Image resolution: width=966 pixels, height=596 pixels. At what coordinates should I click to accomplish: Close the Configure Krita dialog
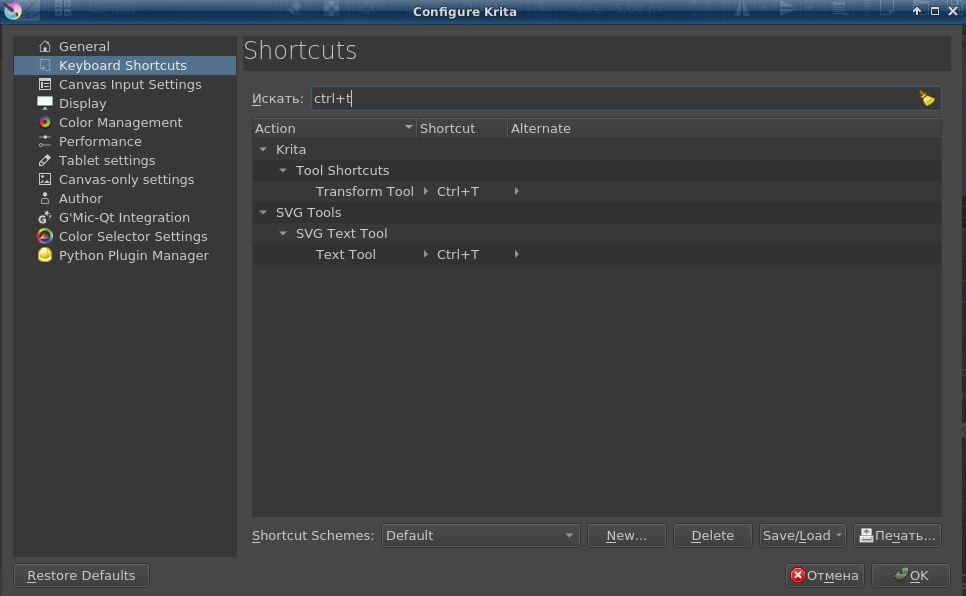[953, 11]
